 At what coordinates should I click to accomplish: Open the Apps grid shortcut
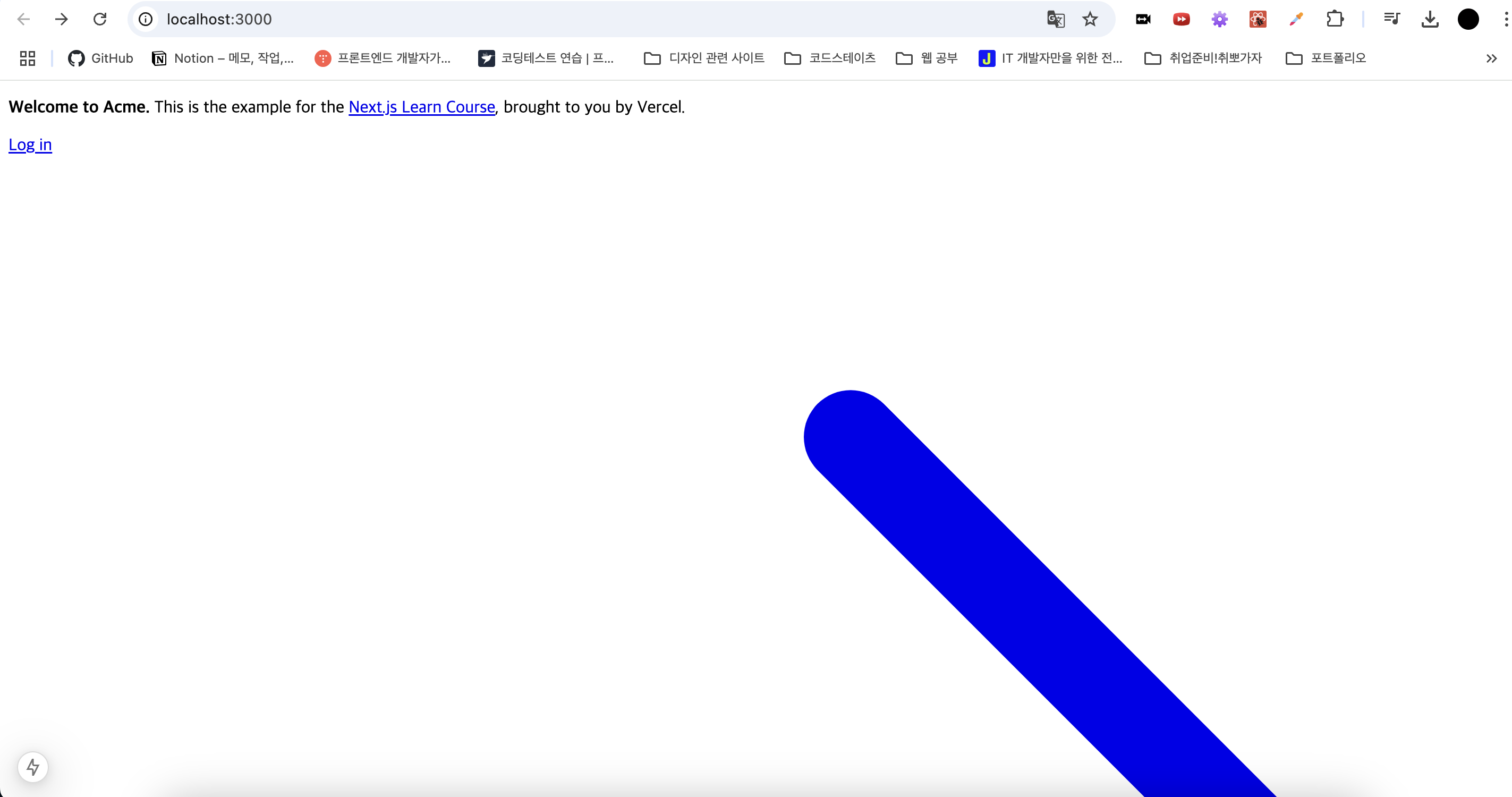(x=28, y=58)
